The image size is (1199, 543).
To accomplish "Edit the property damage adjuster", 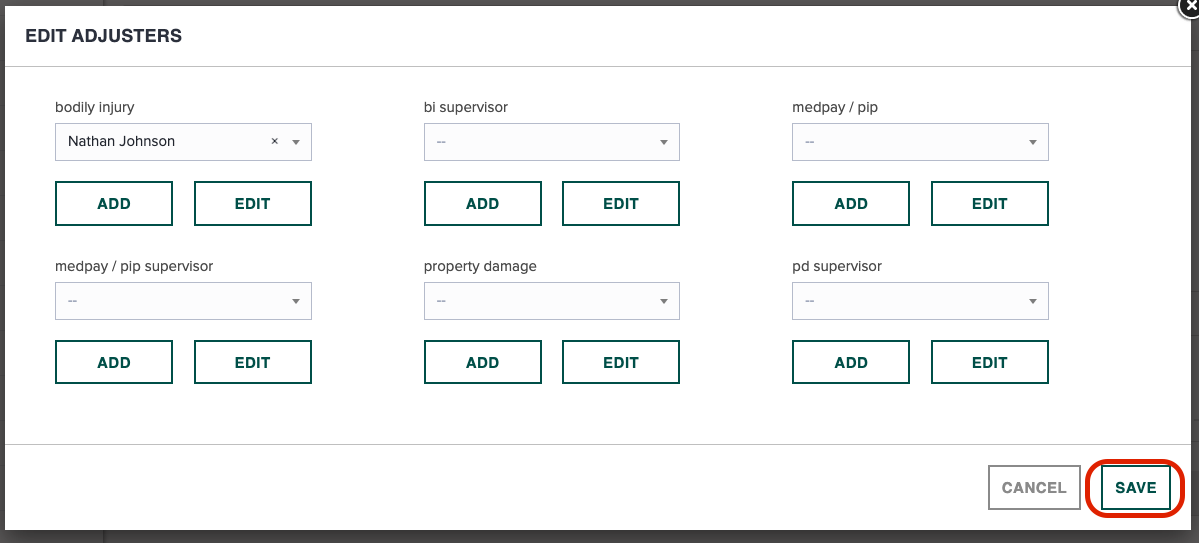I will tap(621, 363).
